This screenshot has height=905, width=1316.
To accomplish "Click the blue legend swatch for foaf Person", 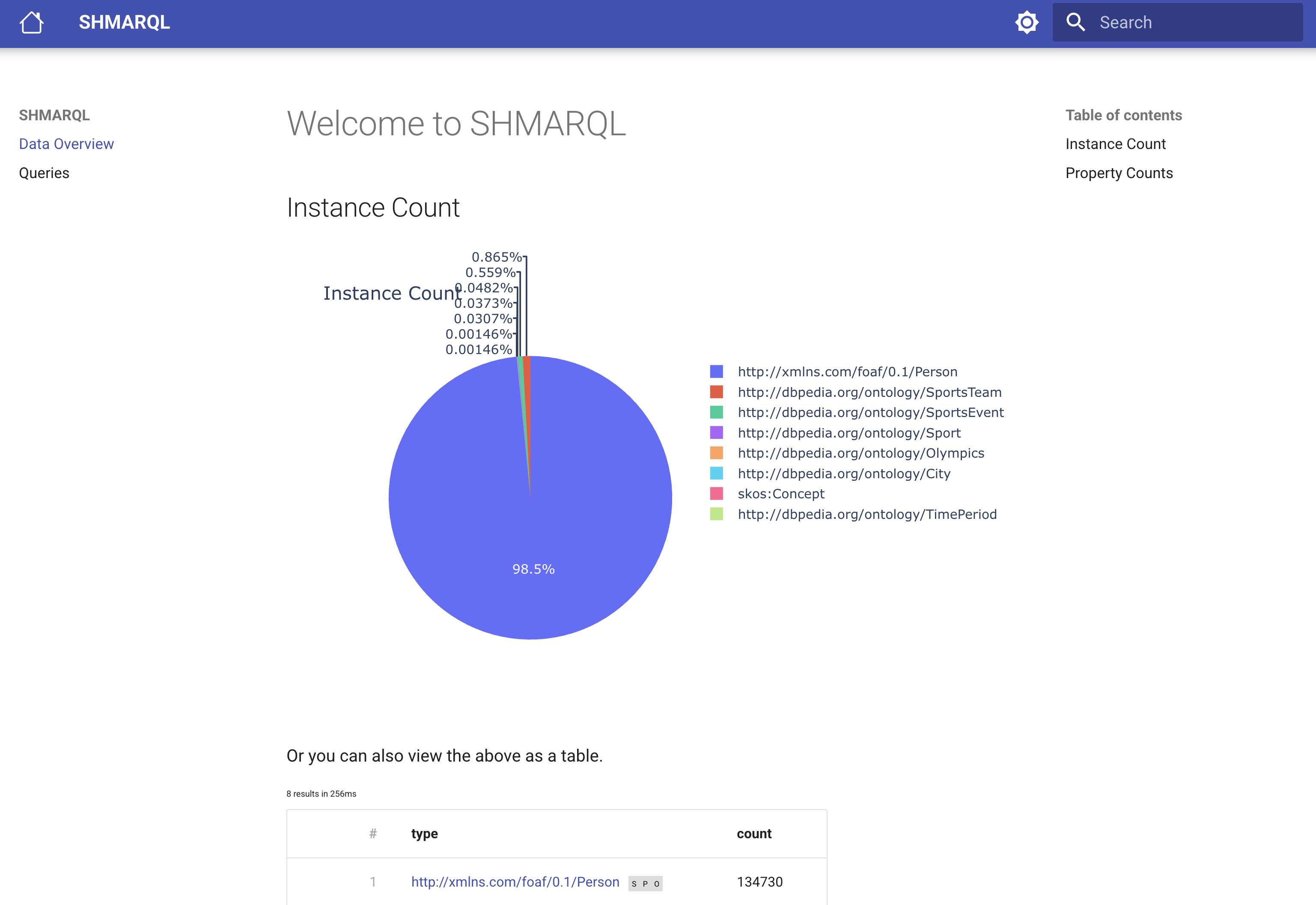I will click(x=717, y=372).
